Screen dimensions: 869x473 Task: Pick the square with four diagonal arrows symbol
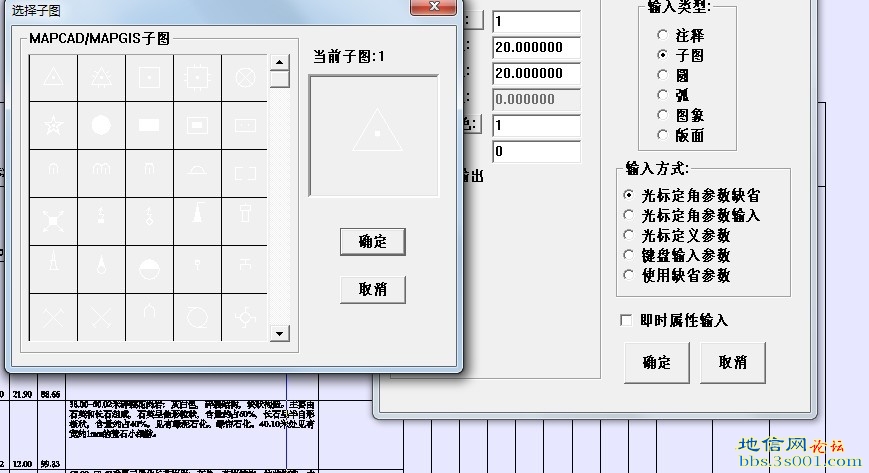pyautogui.click(x=53, y=221)
